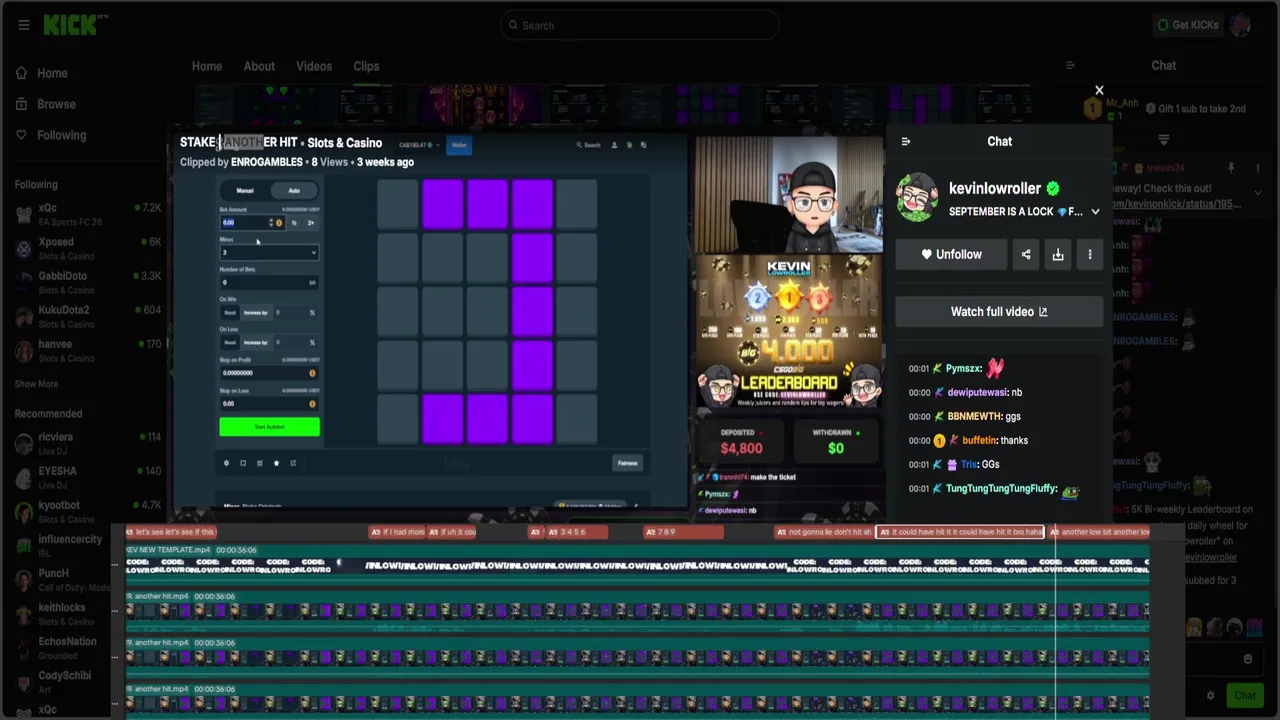1280x720 pixels.
Task: Switch to channel About tab
Action: (x=259, y=66)
